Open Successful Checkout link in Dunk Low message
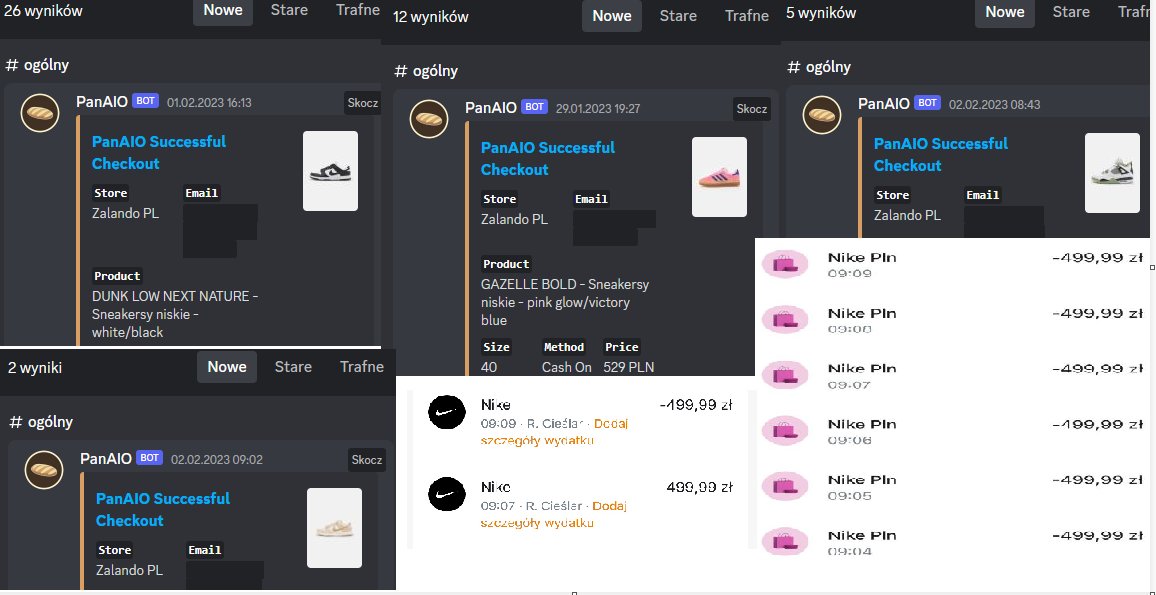The image size is (1156, 595). [x=159, y=153]
